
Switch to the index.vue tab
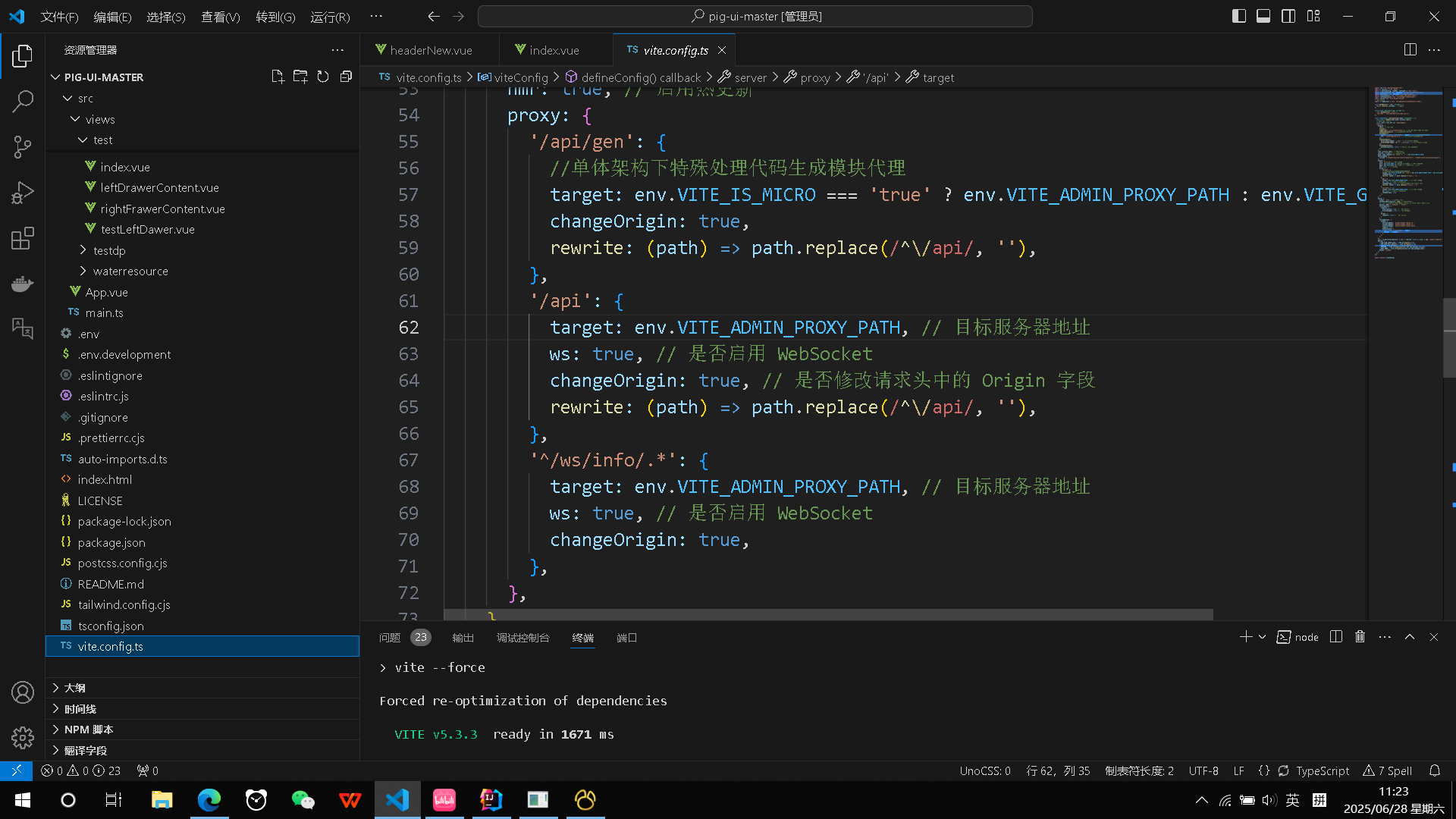click(x=554, y=49)
